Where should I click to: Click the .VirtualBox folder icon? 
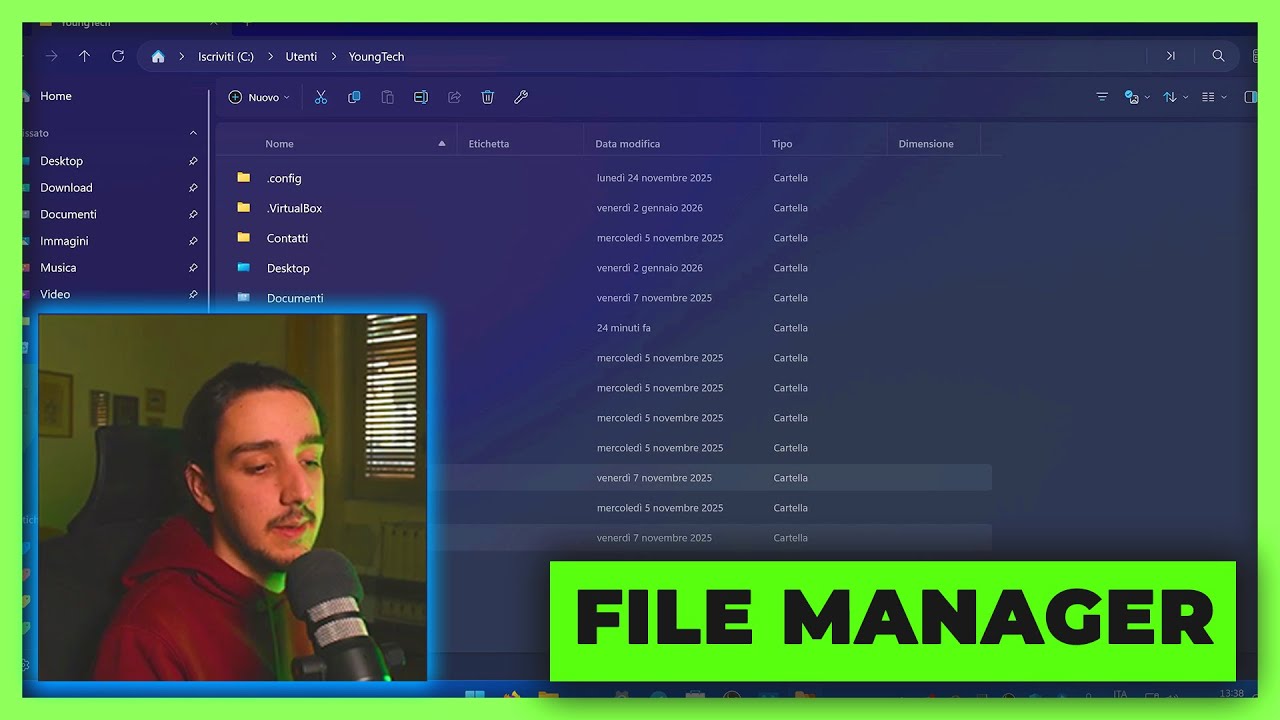coord(244,207)
